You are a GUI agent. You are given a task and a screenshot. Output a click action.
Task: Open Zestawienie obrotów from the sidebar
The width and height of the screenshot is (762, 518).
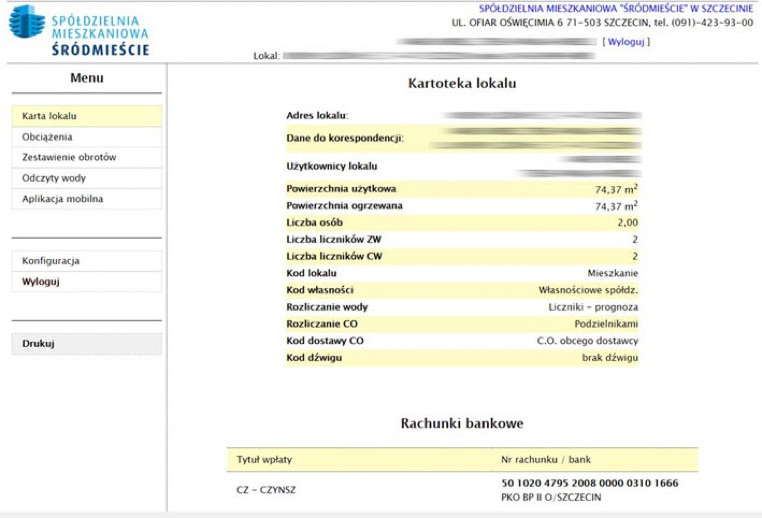click(x=69, y=158)
